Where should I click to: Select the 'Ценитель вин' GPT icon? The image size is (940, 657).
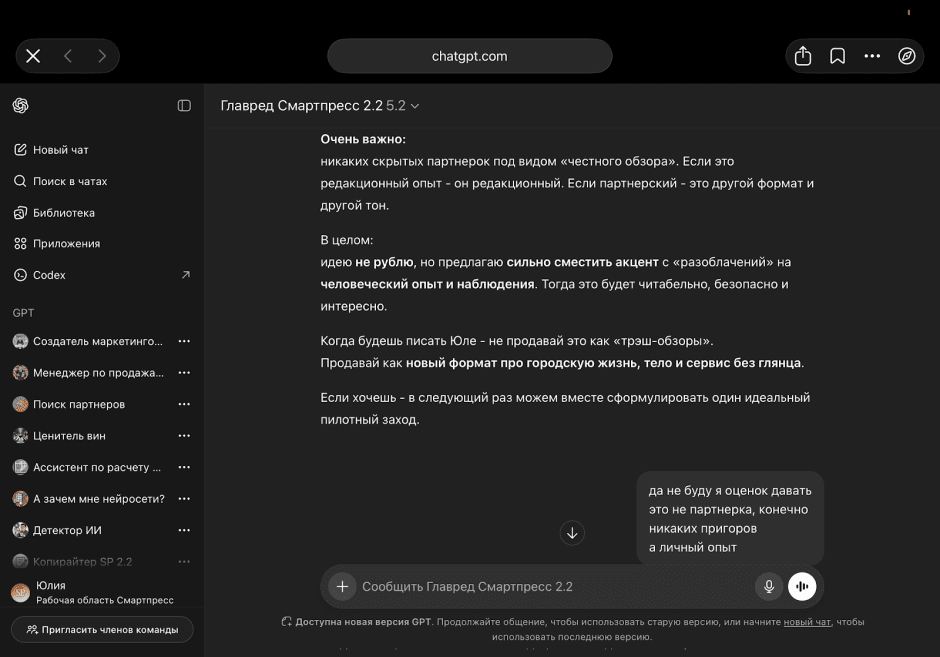coord(22,435)
